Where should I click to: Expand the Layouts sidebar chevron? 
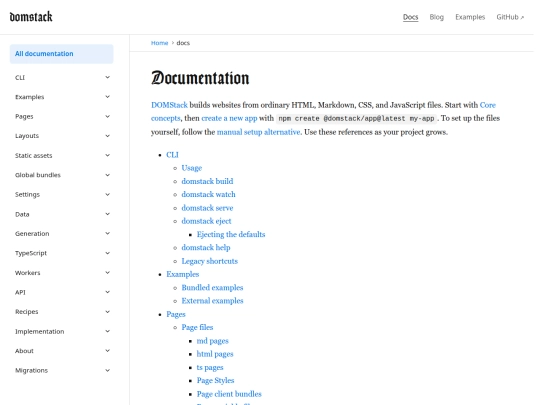coord(107,136)
